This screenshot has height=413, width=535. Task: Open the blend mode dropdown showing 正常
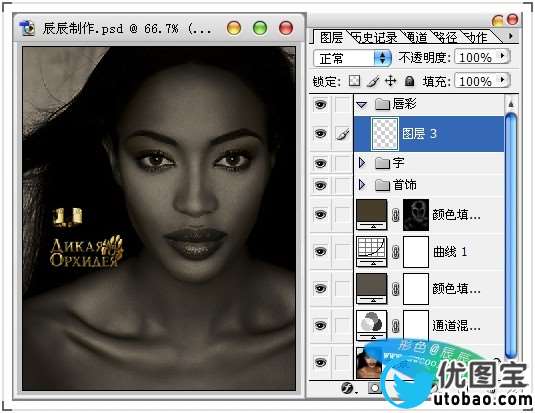pyautogui.click(x=352, y=58)
